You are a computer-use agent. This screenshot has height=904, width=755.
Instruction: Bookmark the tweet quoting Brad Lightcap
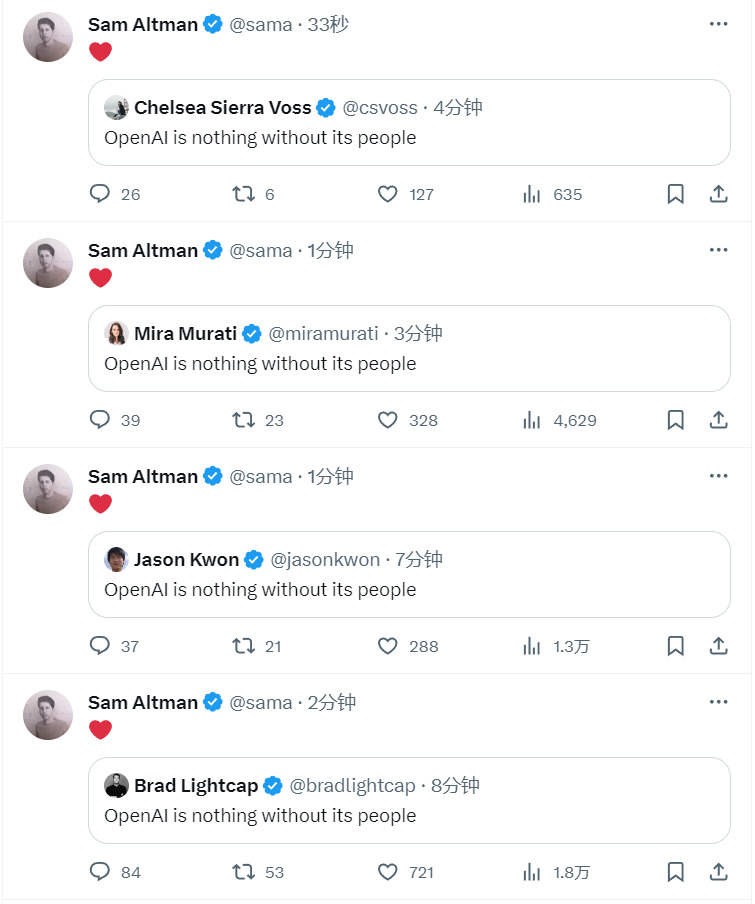point(676,872)
